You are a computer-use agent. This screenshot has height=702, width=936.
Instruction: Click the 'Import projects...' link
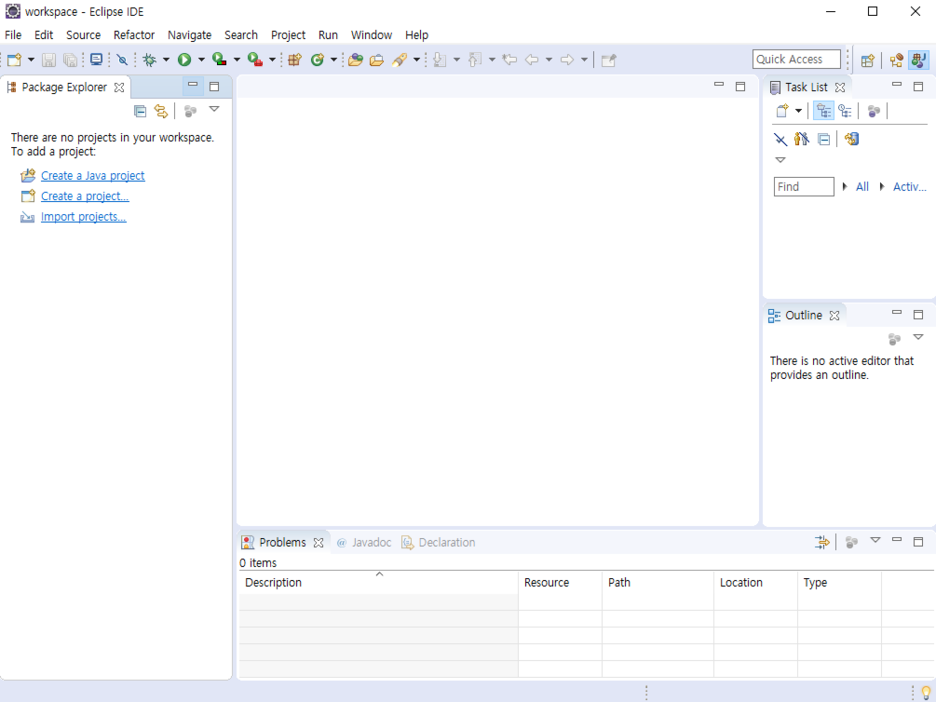(84, 217)
